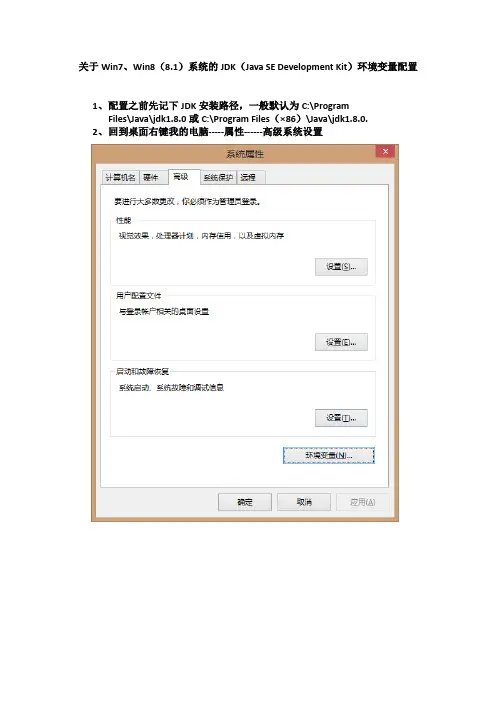Click step 1 text about JDK 安装路径
This screenshot has height=702, width=496.
pyautogui.click(x=230, y=112)
